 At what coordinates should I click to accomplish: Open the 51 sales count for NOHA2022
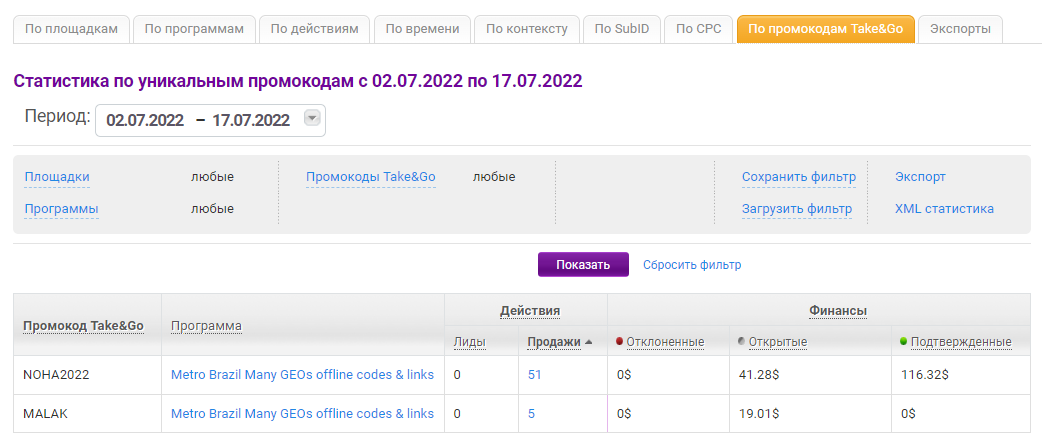coord(535,375)
